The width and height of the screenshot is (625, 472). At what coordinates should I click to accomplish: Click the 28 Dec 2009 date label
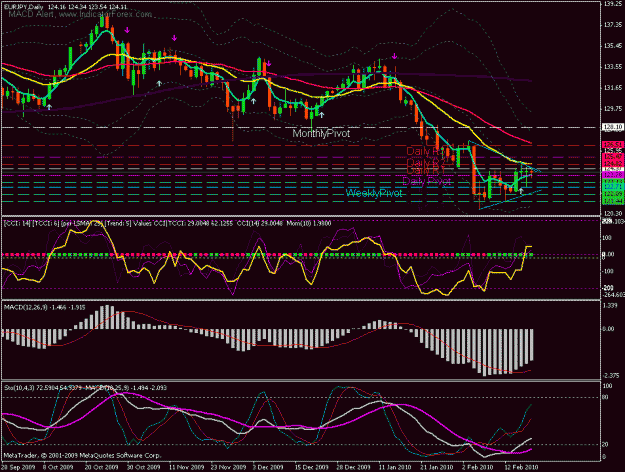353,467
